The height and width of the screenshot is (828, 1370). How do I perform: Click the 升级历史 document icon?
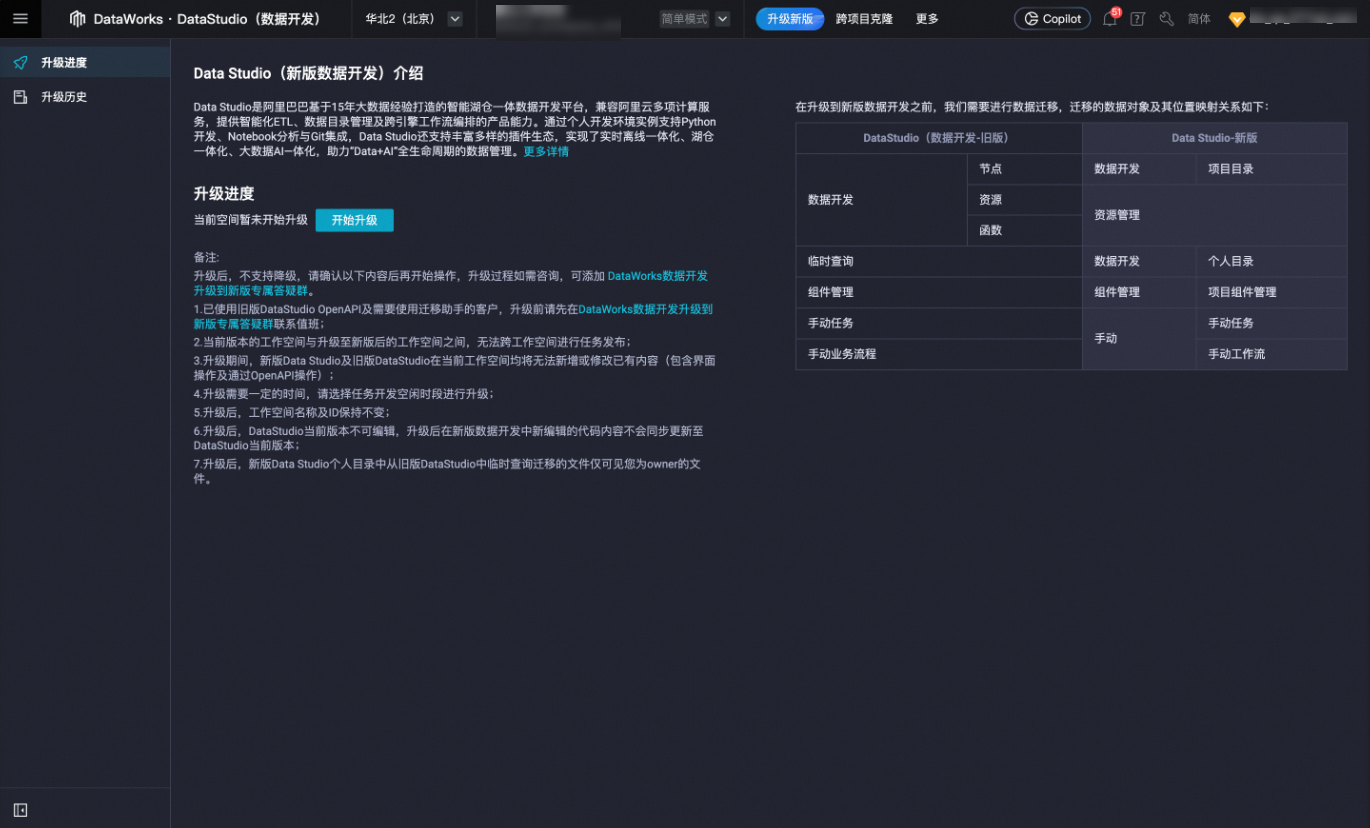pos(20,97)
